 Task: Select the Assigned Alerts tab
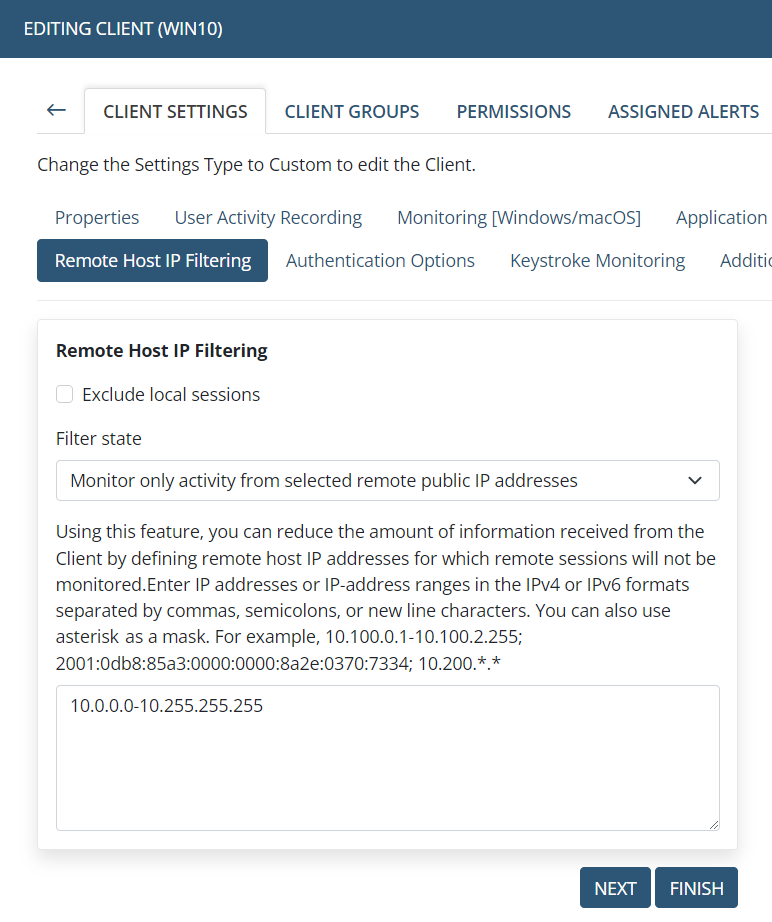(x=683, y=112)
